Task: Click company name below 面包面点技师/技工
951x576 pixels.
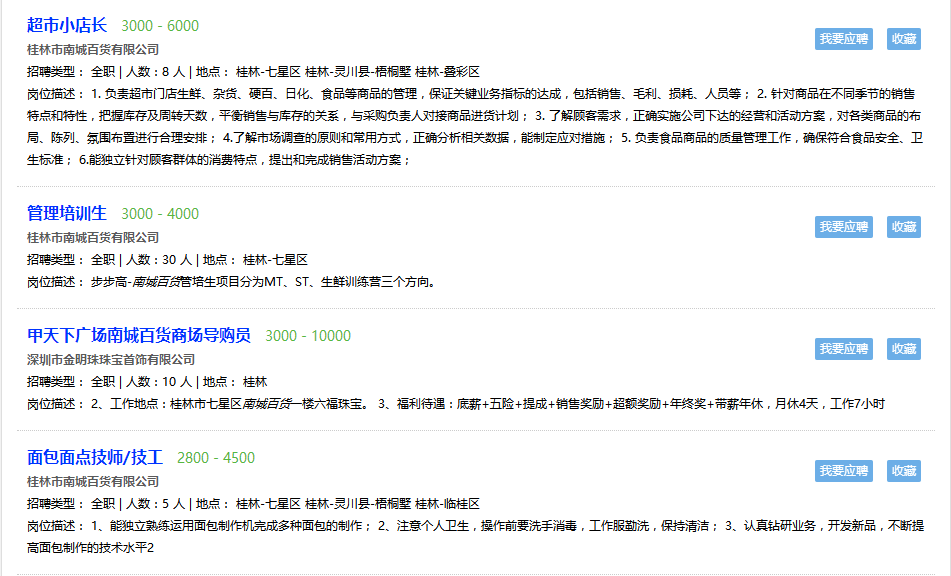Action: click(x=93, y=481)
